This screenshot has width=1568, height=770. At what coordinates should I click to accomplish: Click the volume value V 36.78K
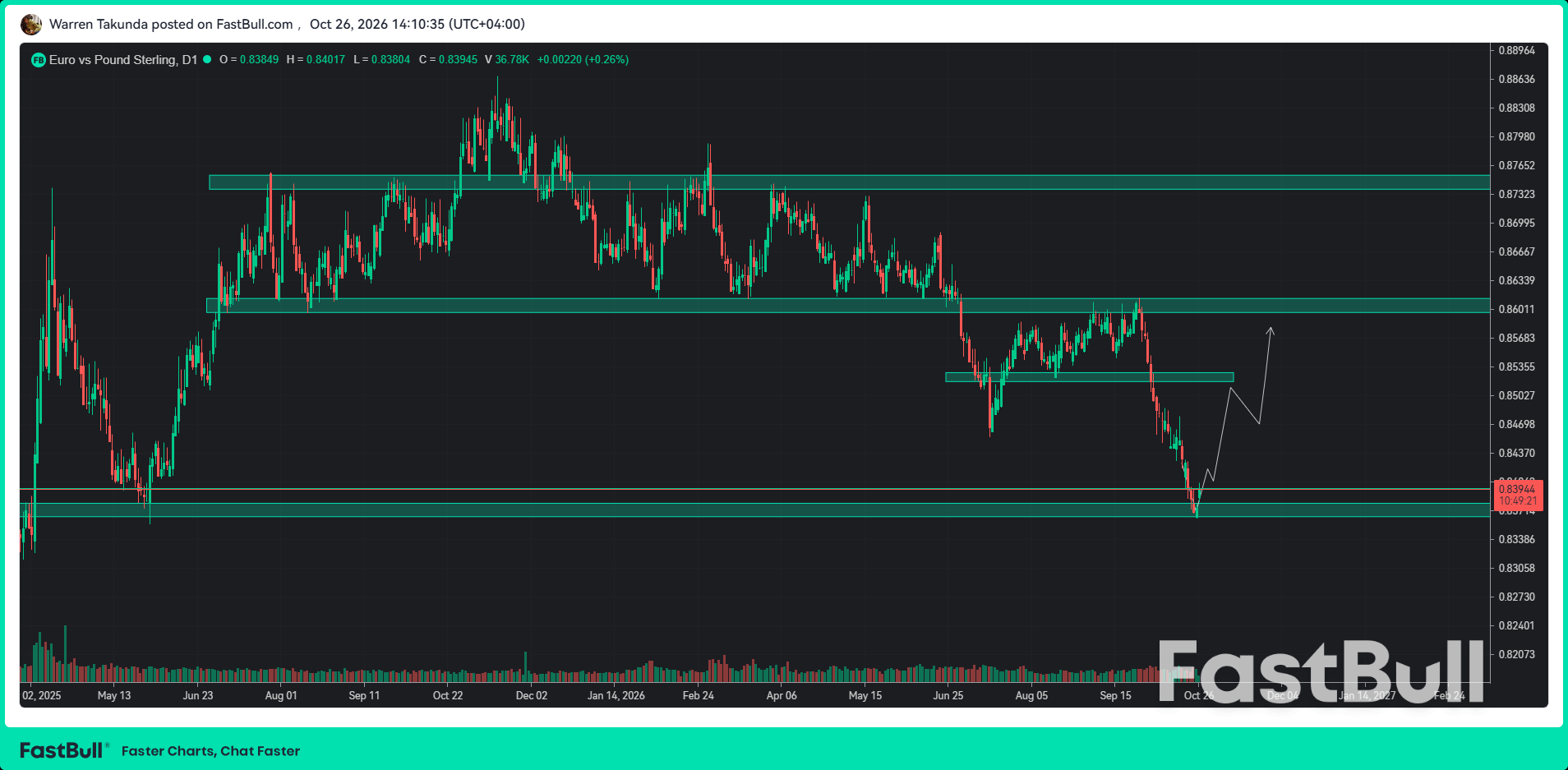pos(507,60)
